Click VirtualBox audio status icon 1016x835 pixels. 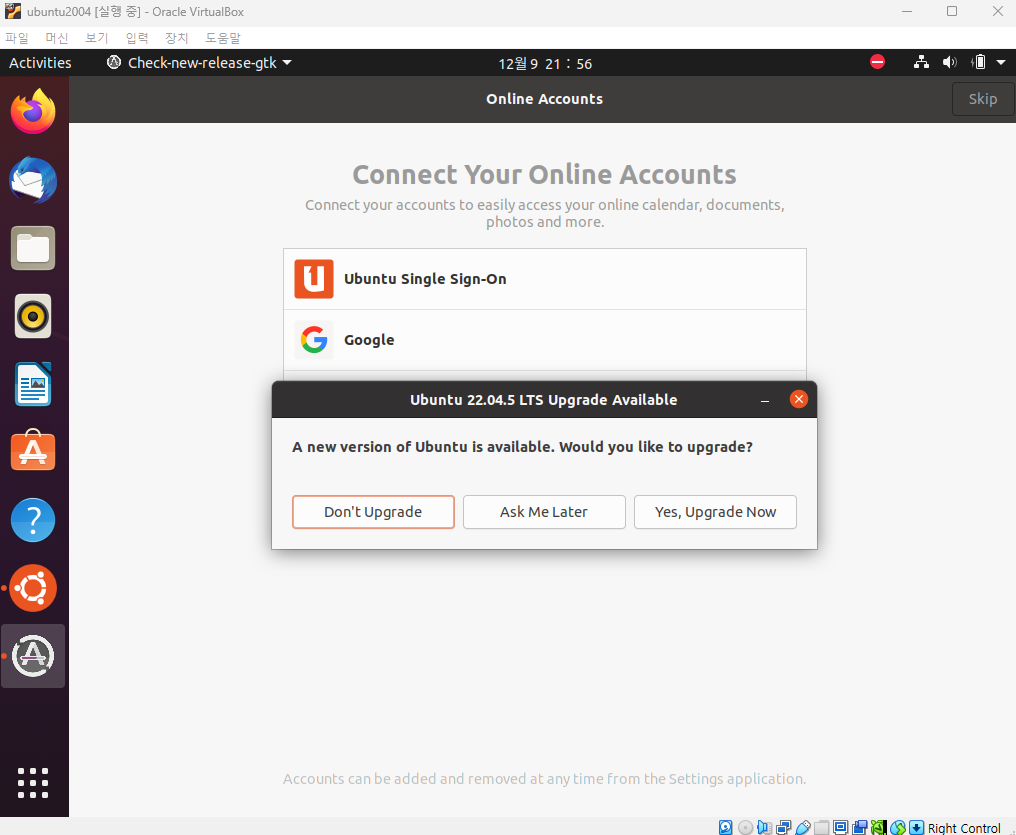pyautogui.click(x=765, y=827)
